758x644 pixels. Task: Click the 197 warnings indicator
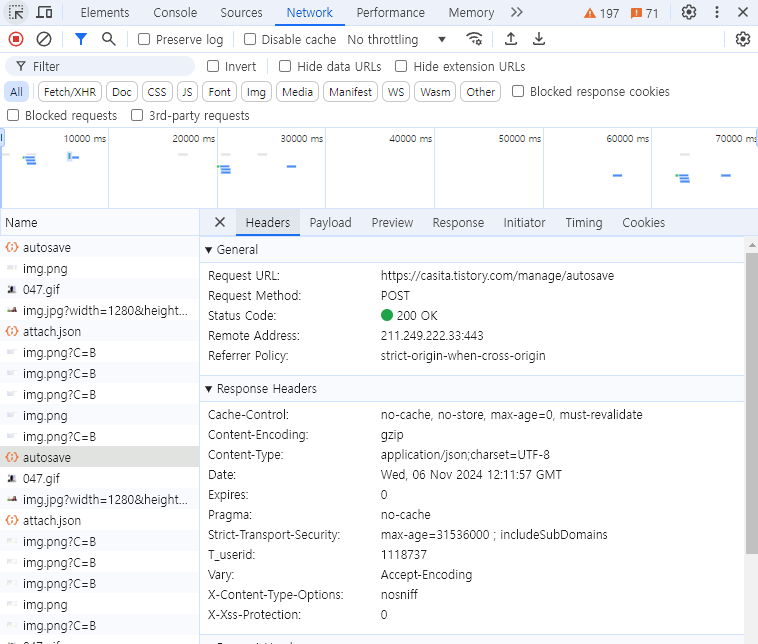601,13
